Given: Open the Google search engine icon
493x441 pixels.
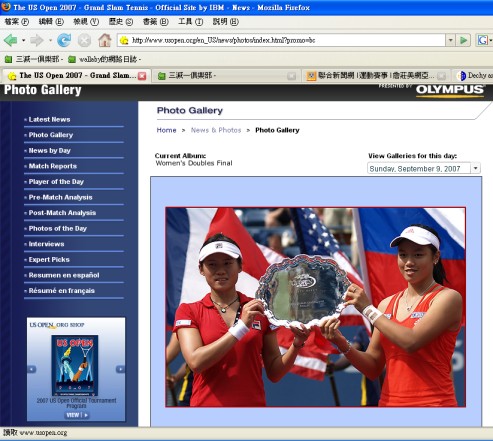Looking at the screenshot, I should click(483, 40).
